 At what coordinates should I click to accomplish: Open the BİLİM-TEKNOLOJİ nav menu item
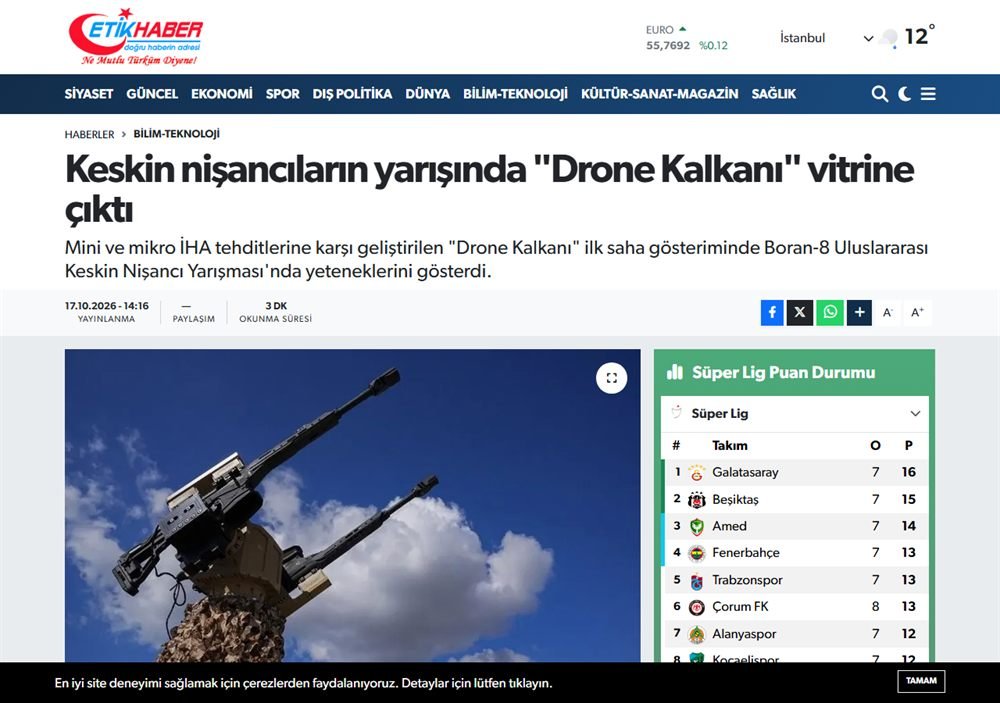click(x=515, y=94)
